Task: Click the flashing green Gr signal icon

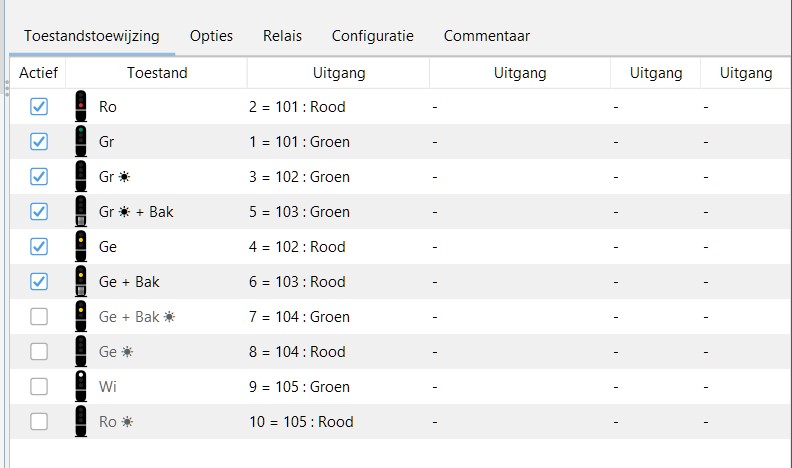Action: (x=81, y=177)
